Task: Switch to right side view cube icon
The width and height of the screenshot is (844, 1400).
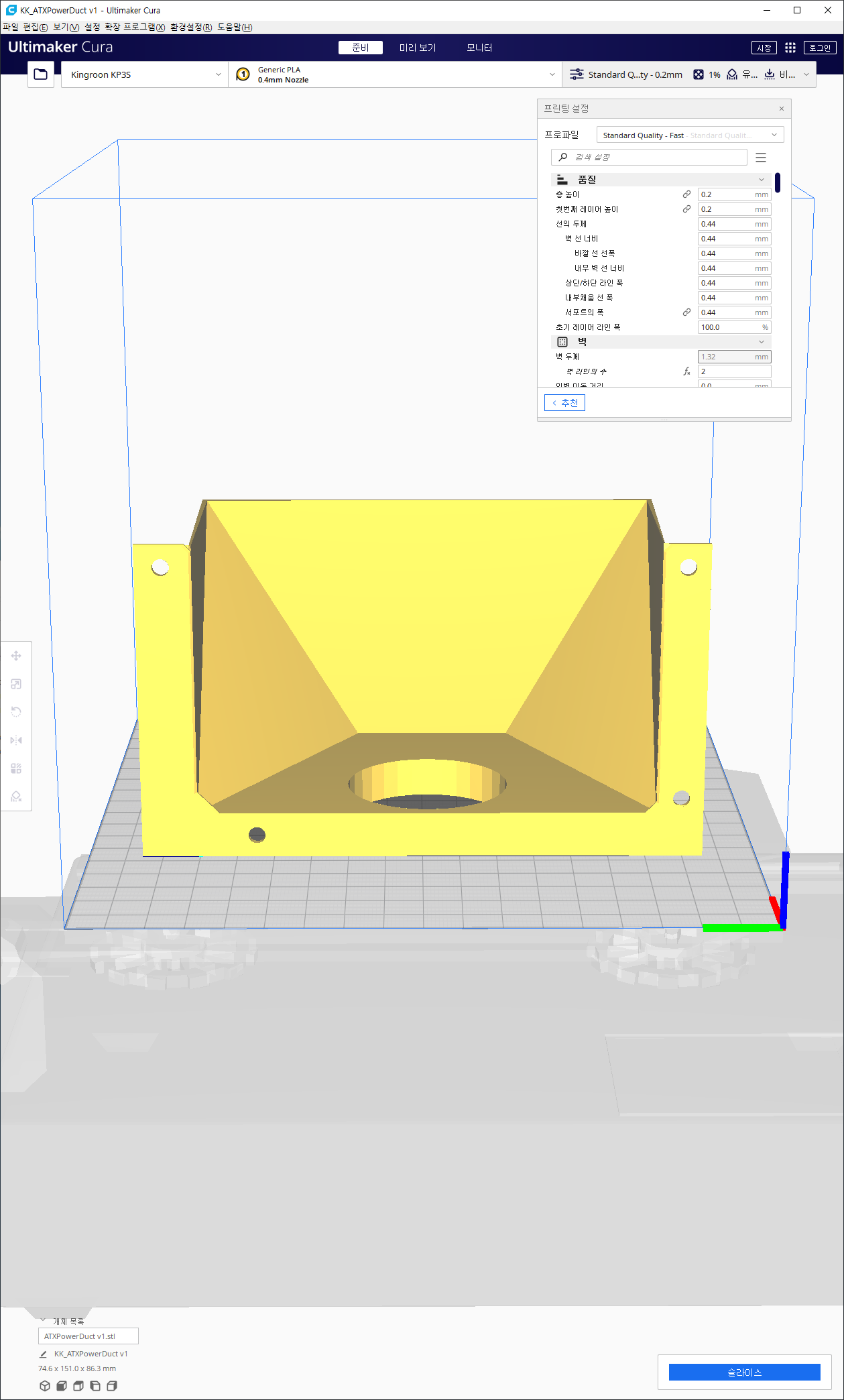Action: coord(112,1386)
